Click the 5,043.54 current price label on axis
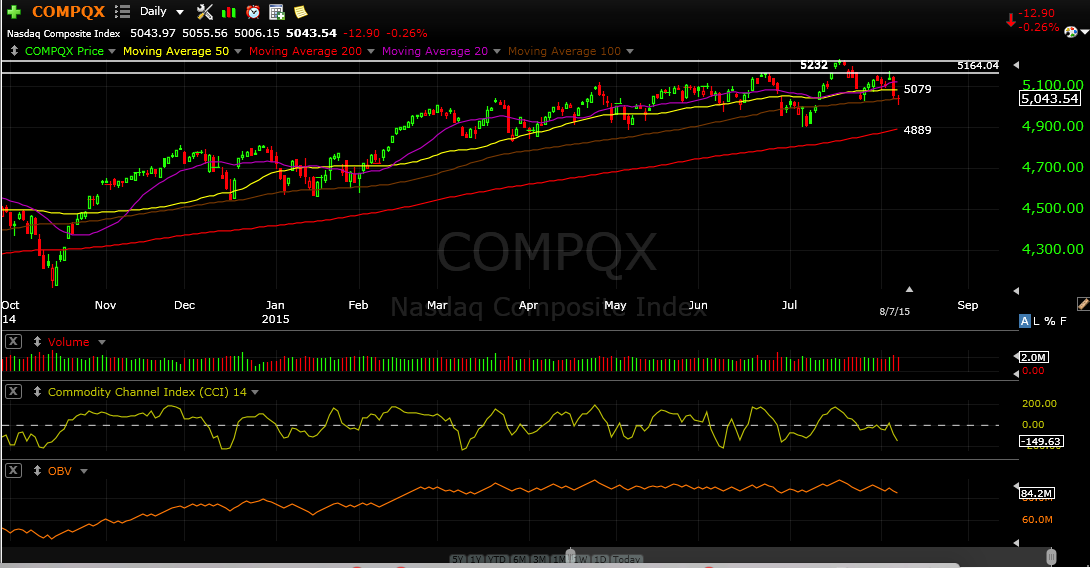This screenshot has height=568, width=1090. [x=1050, y=99]
